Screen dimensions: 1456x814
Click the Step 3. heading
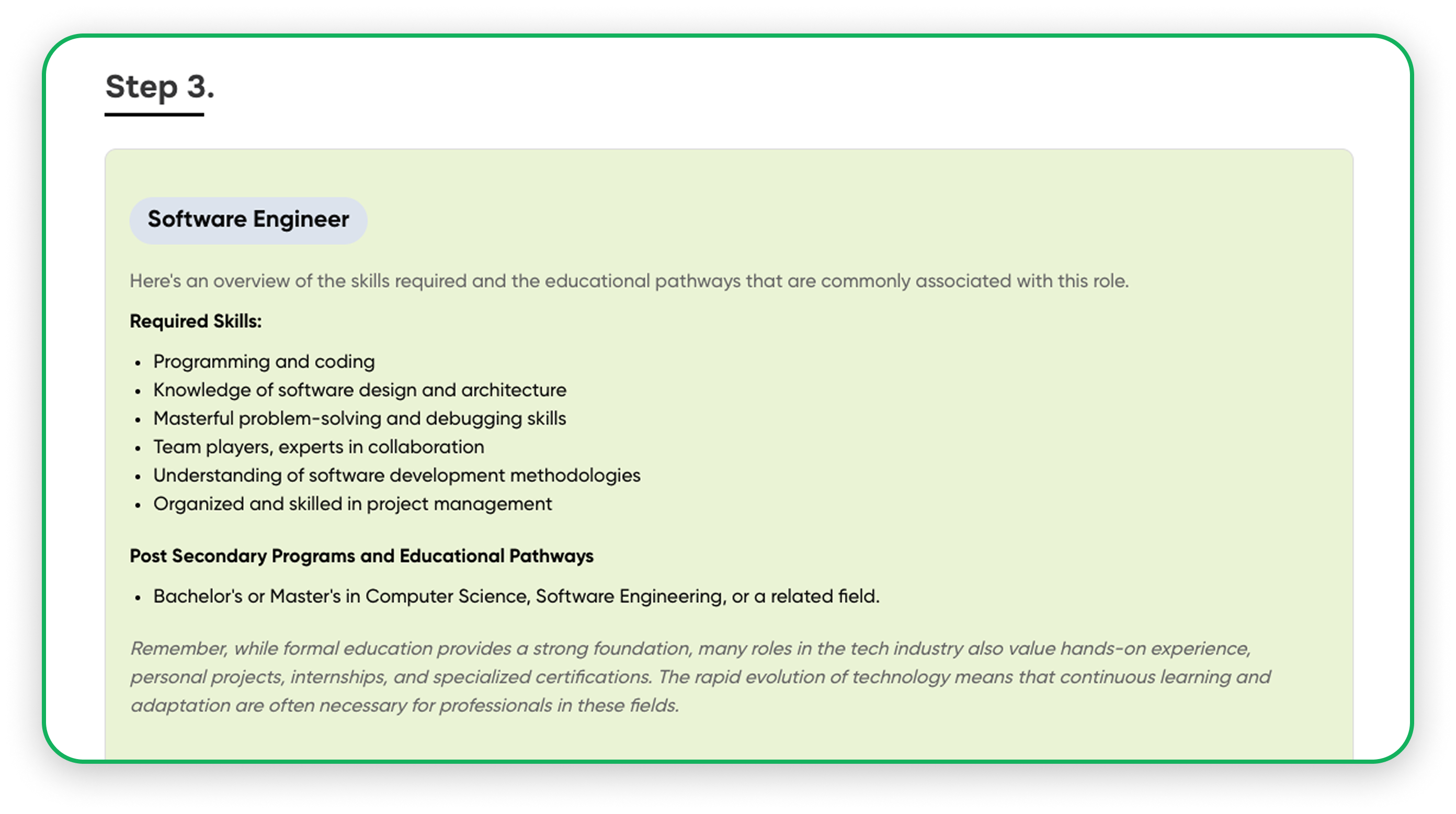tap(160, 86)
